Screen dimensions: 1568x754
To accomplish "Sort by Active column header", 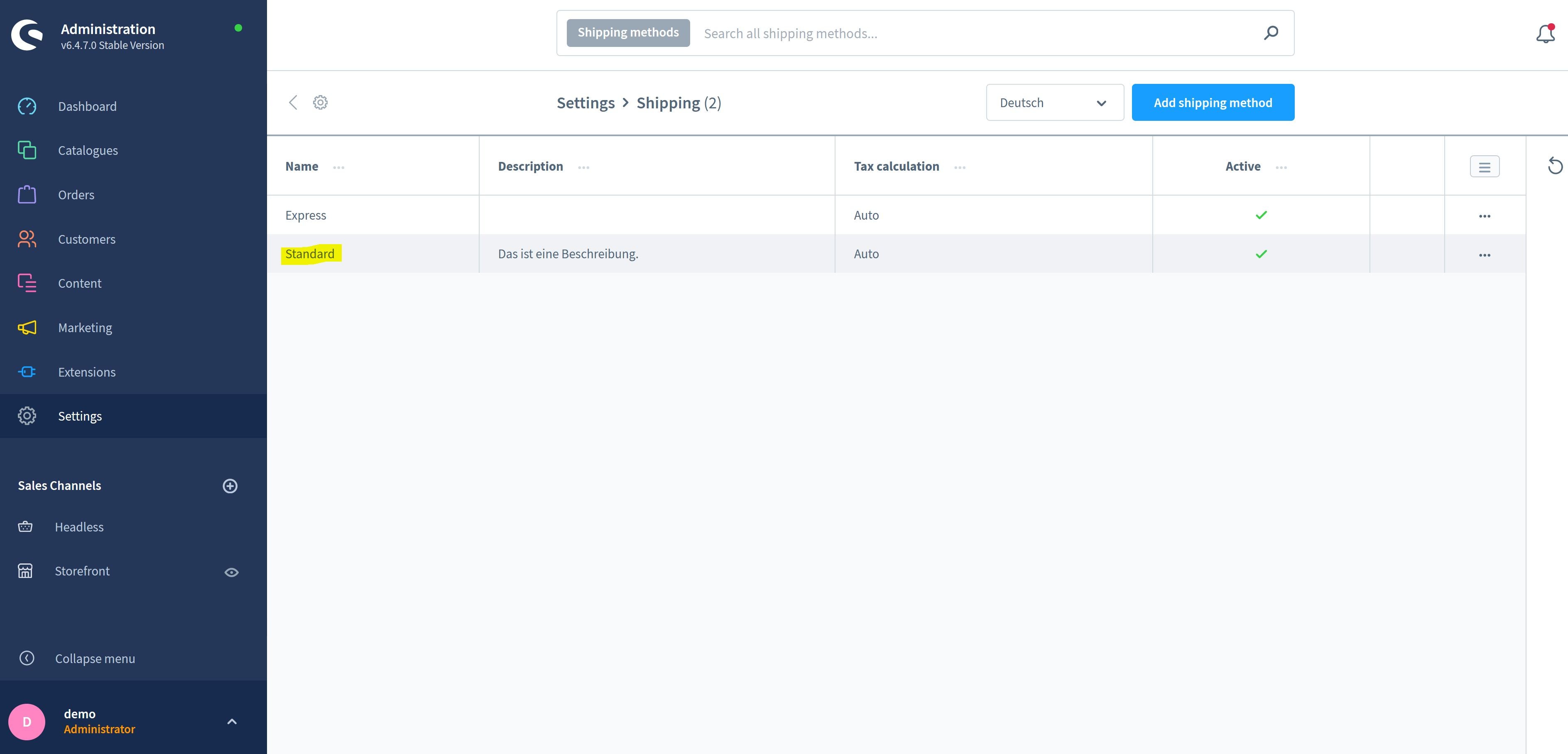I will pyautogui.click(x=1243, y=166).
